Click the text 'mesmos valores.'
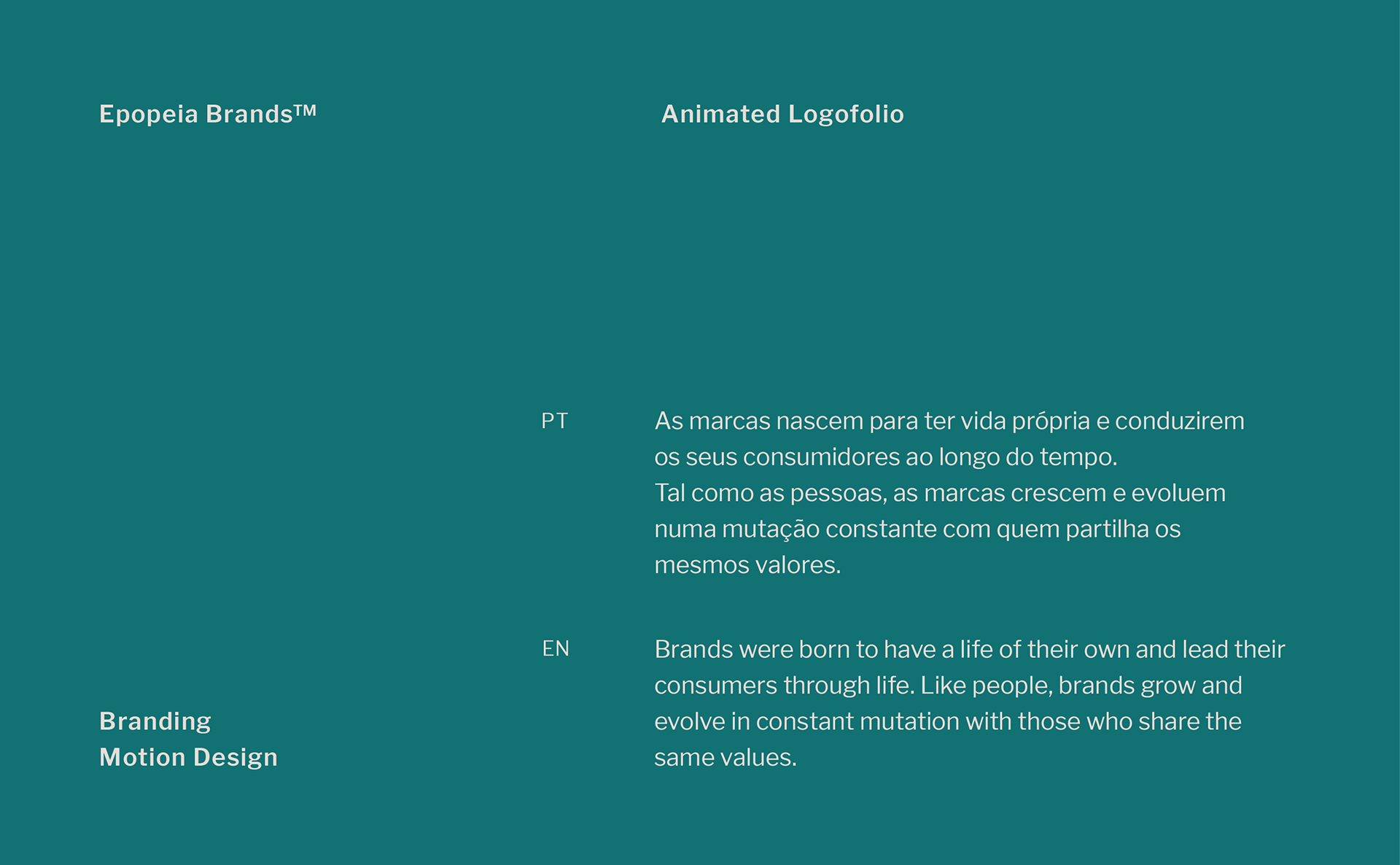The height and width of the screenshot is (865, 1400). [x=747, y=565]
